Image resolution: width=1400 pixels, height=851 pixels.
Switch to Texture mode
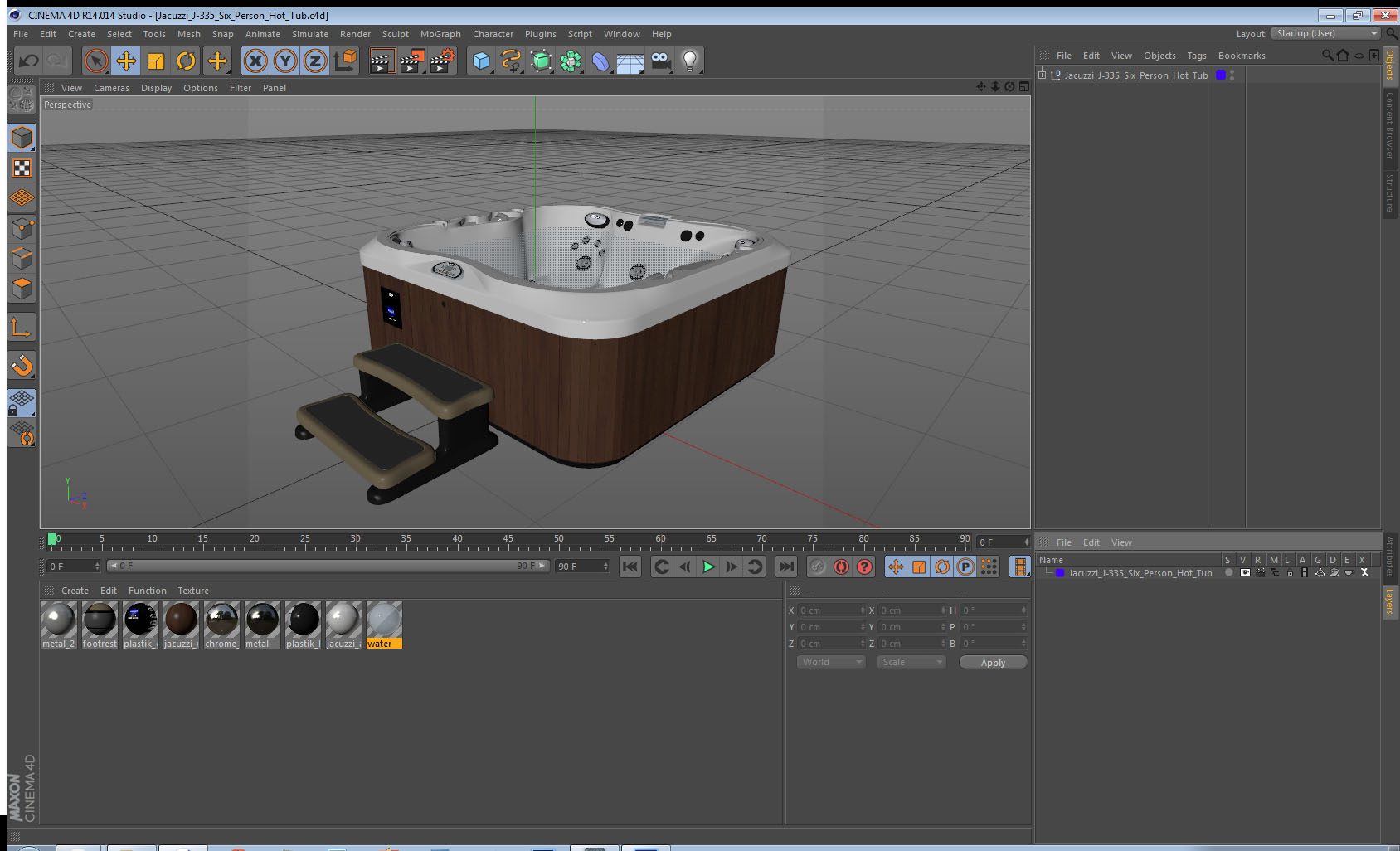22,168
